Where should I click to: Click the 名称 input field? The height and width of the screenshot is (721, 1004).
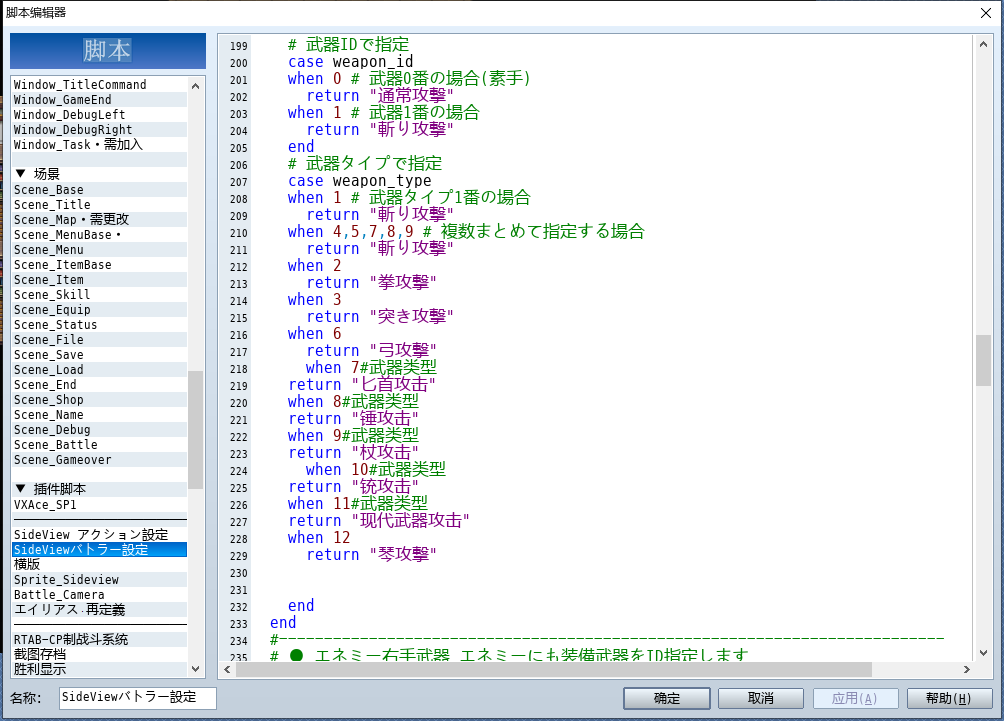(138, 697)
